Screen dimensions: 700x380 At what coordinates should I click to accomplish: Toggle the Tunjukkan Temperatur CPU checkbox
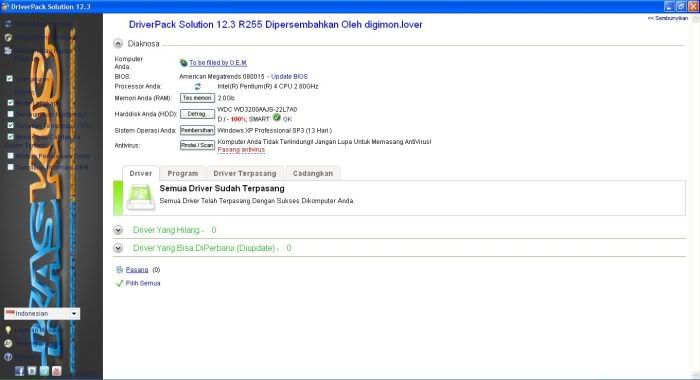tap(10, 125)
